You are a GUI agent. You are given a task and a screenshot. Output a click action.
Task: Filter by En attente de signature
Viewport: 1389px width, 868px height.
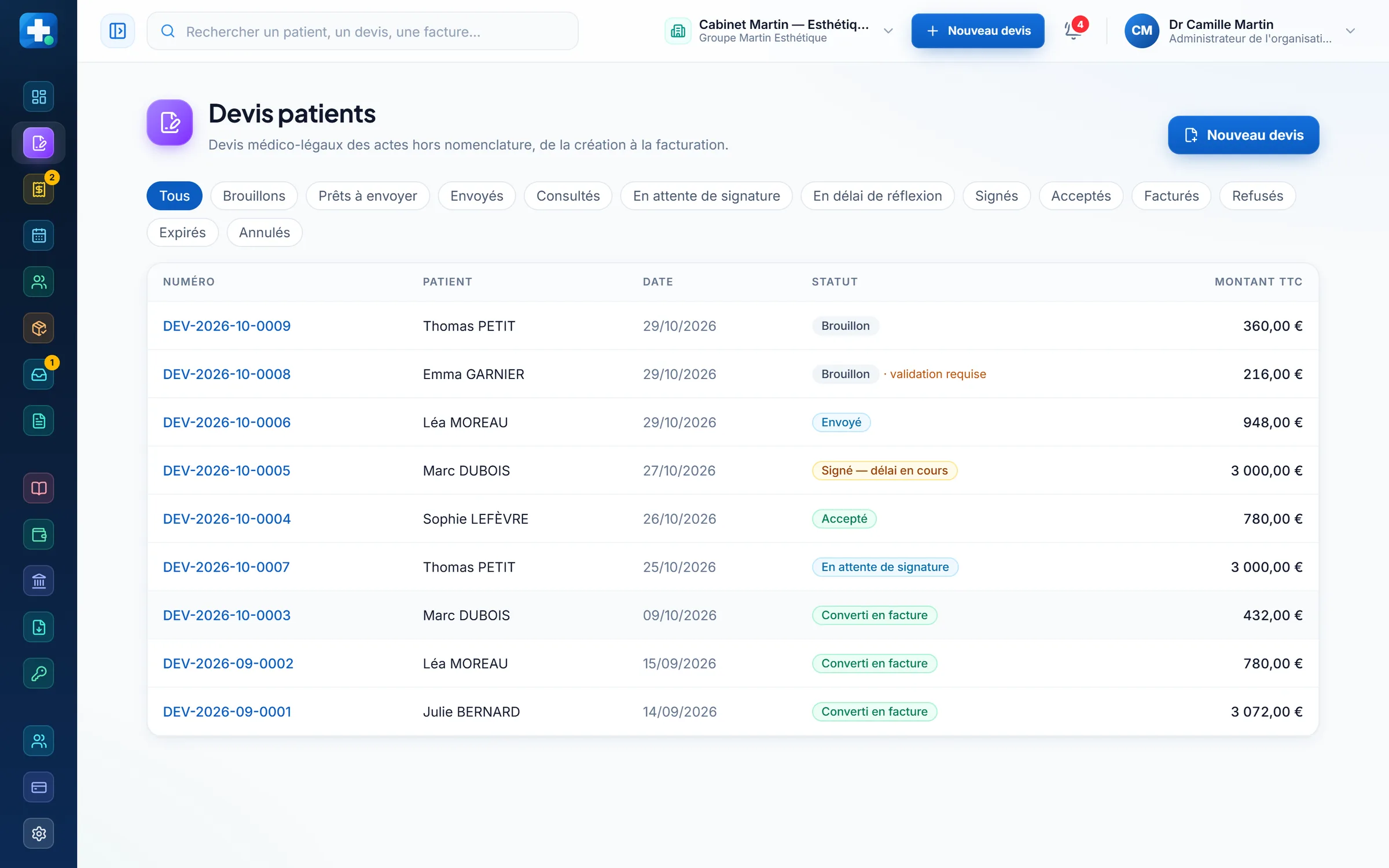pos(706,196)
